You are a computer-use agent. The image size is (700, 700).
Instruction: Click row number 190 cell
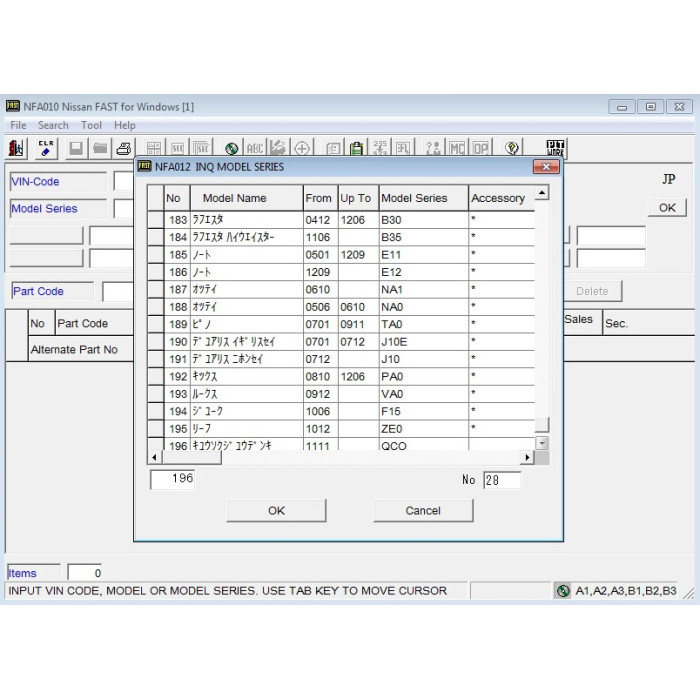[x=177, y=342]
